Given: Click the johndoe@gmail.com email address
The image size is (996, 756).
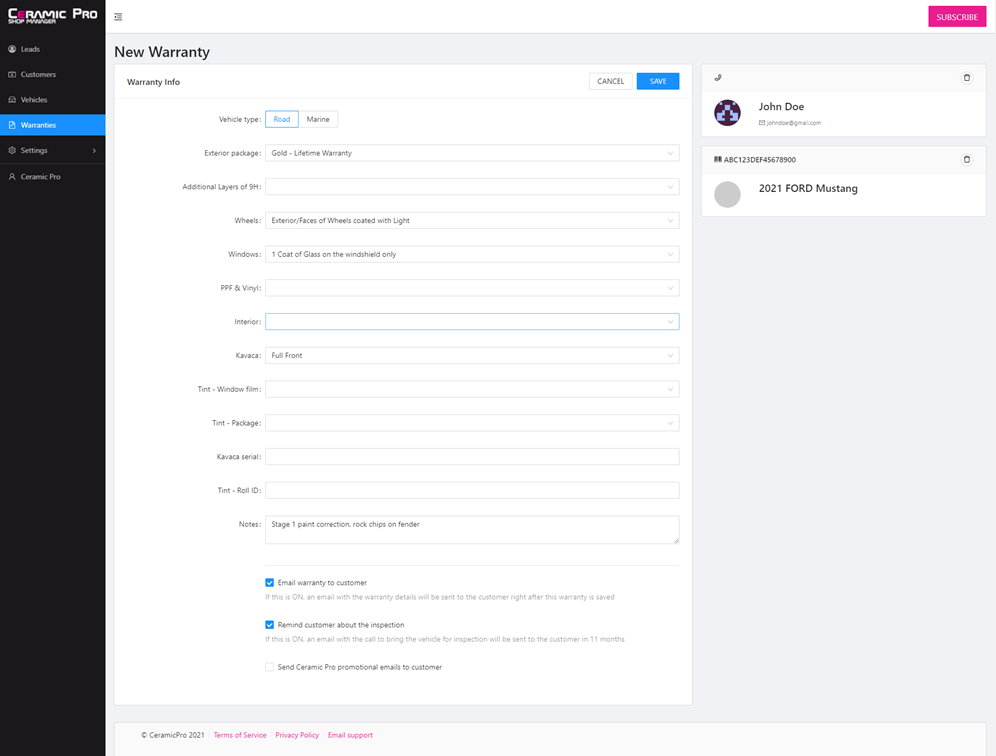Looking at the screenshot, I should point(793,123).
